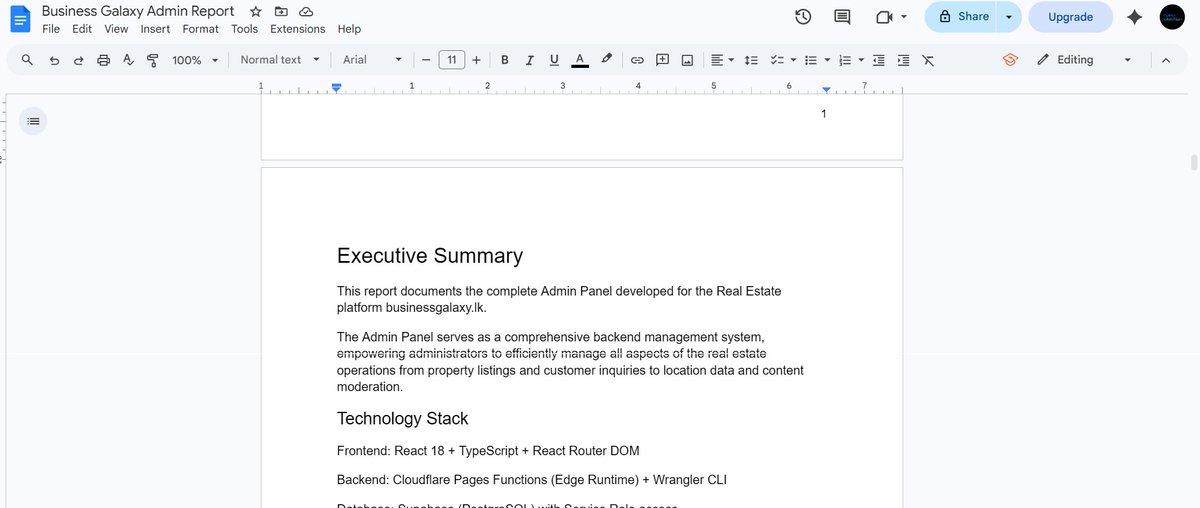
Task: Open the text alignment dropdown
Action: pos(722,60)
